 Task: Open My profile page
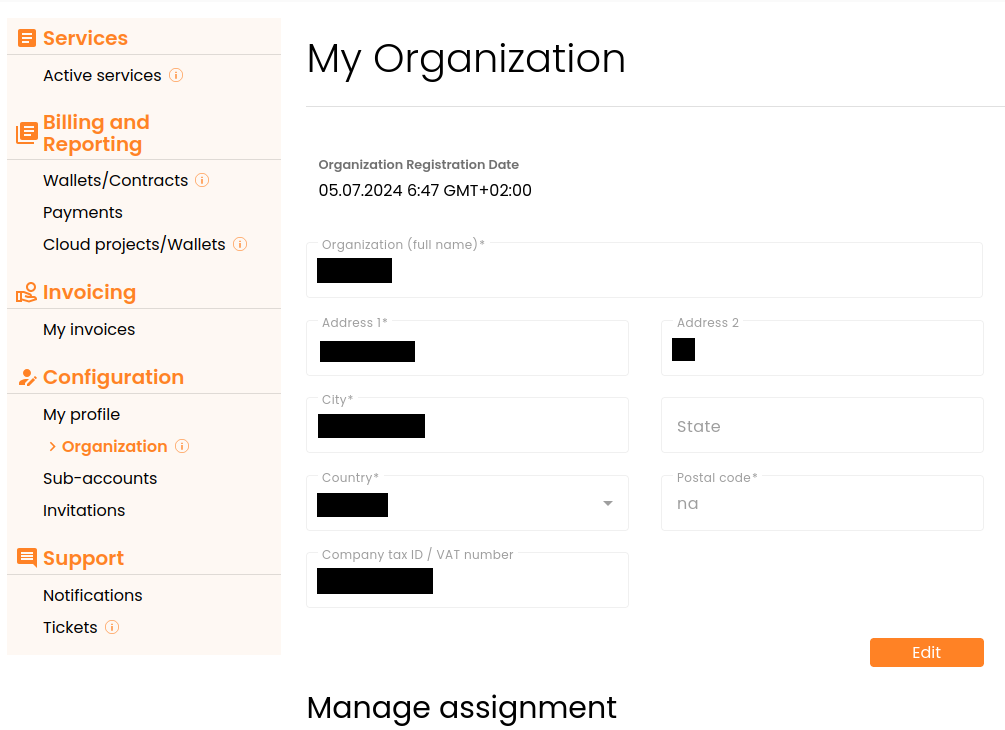click(81, 414)
